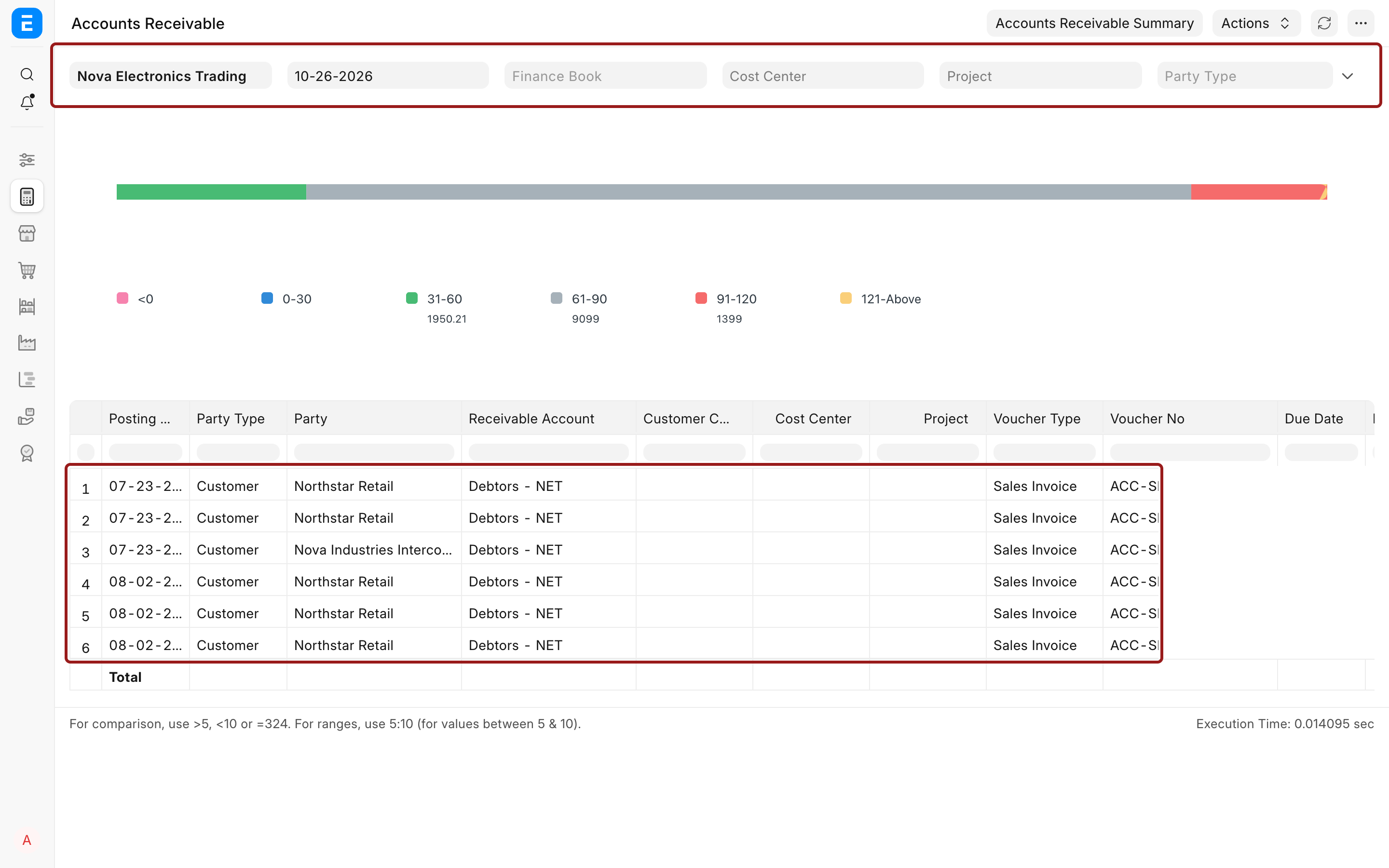Select Nova Industries Interco... party cell
The image size is (1389, 868).
pos(374,549)
